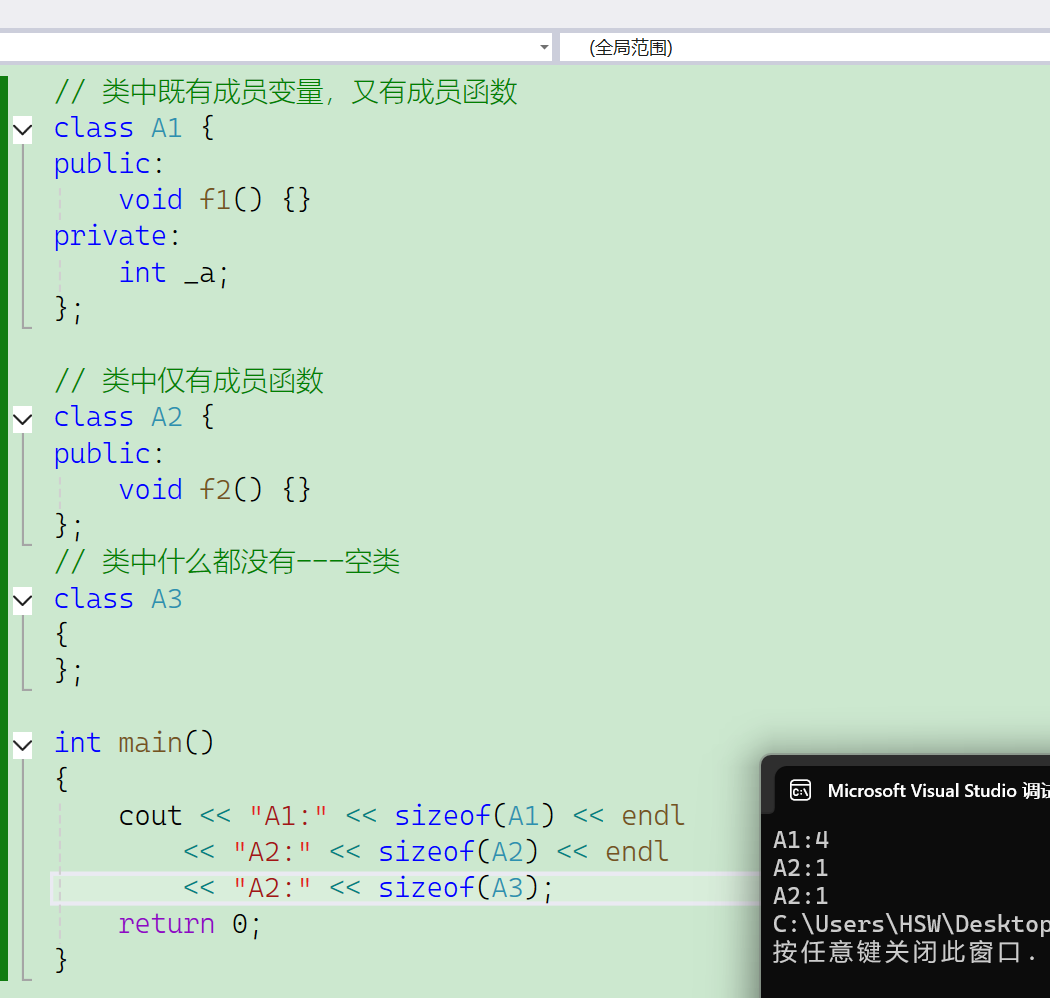The image size is (1050, 998).
Task: Click the console icon in debug window title
Action: point(800,790)
